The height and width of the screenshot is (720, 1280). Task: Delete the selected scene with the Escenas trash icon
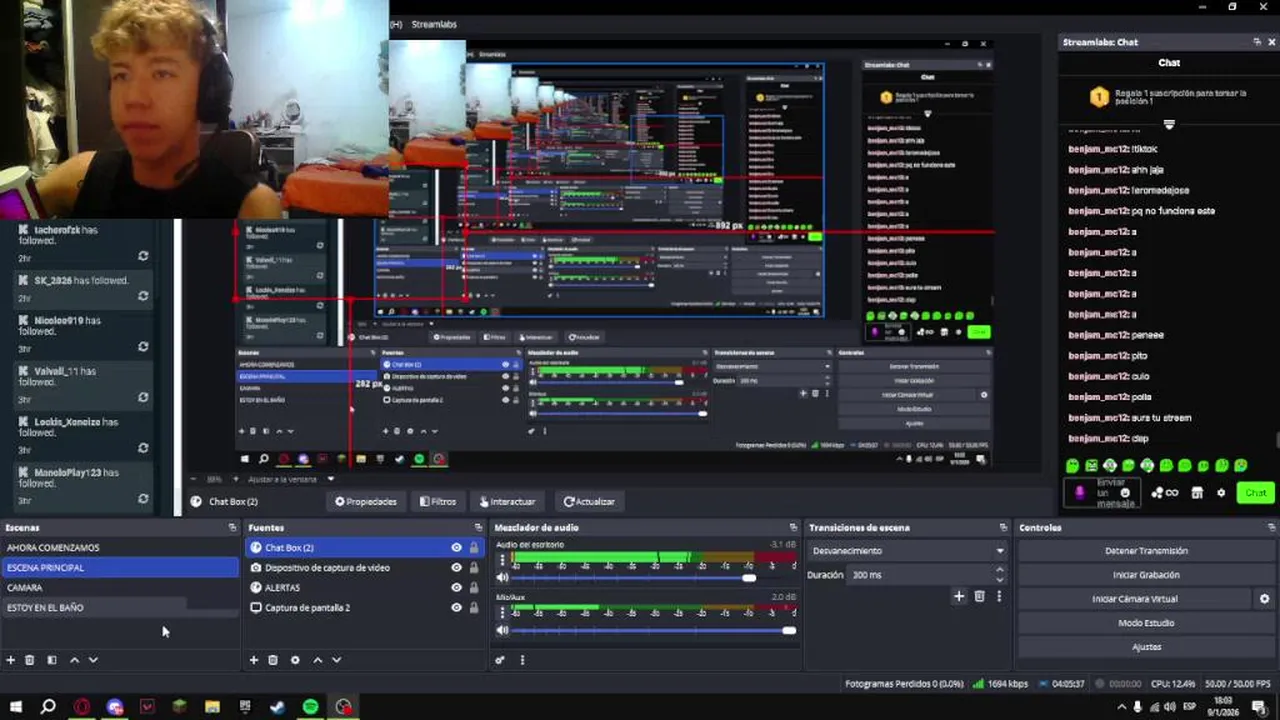click(30, 660)
